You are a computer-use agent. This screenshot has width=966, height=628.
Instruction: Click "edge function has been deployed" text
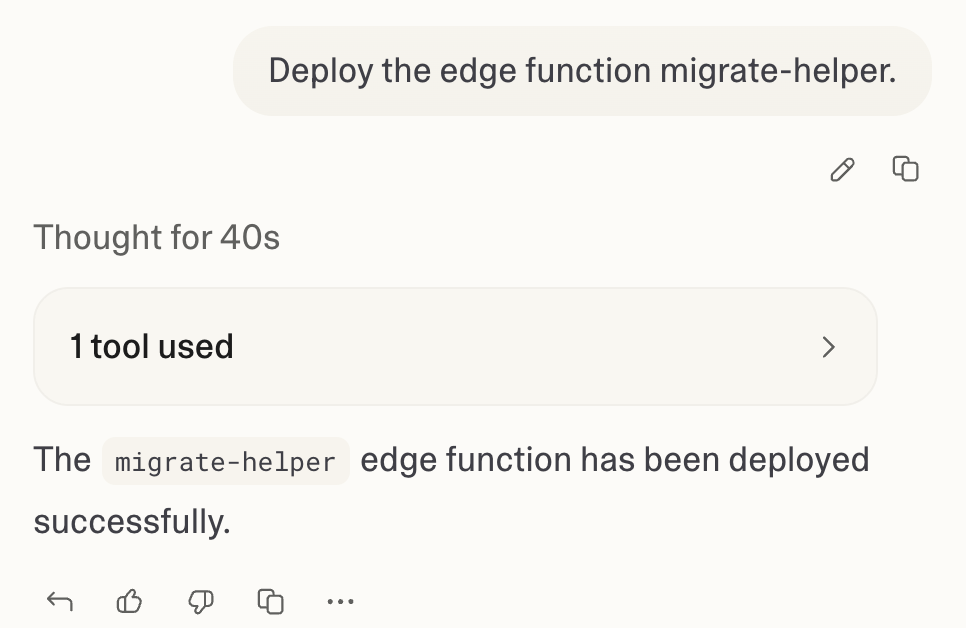(x=614, y=460)
